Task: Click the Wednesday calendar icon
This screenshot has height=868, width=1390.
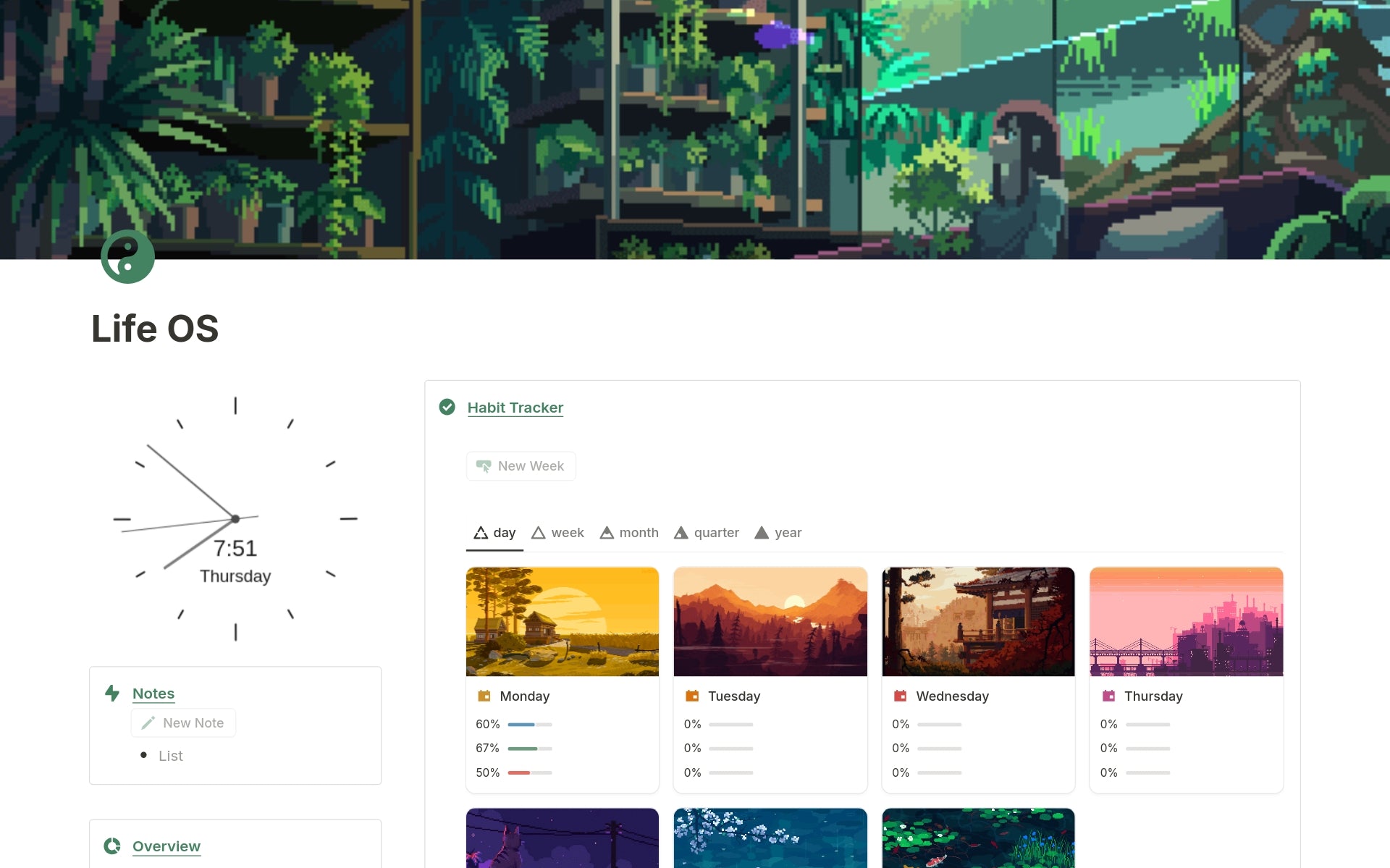Action: pos(901,696)
